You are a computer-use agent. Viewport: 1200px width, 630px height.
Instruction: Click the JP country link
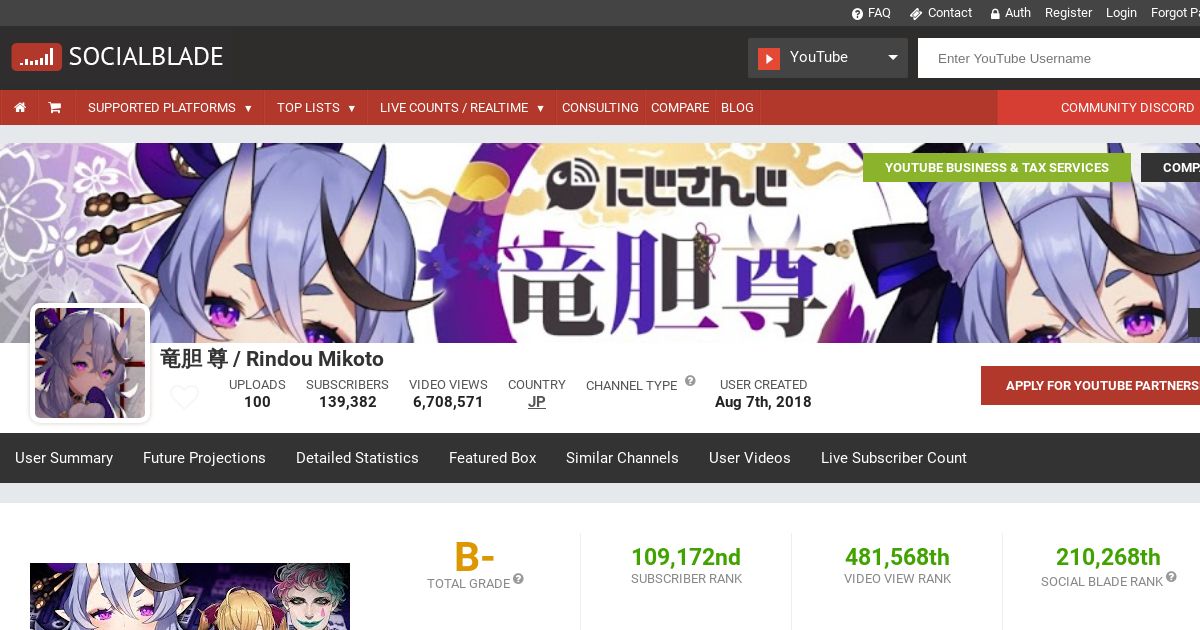point(537,402)
